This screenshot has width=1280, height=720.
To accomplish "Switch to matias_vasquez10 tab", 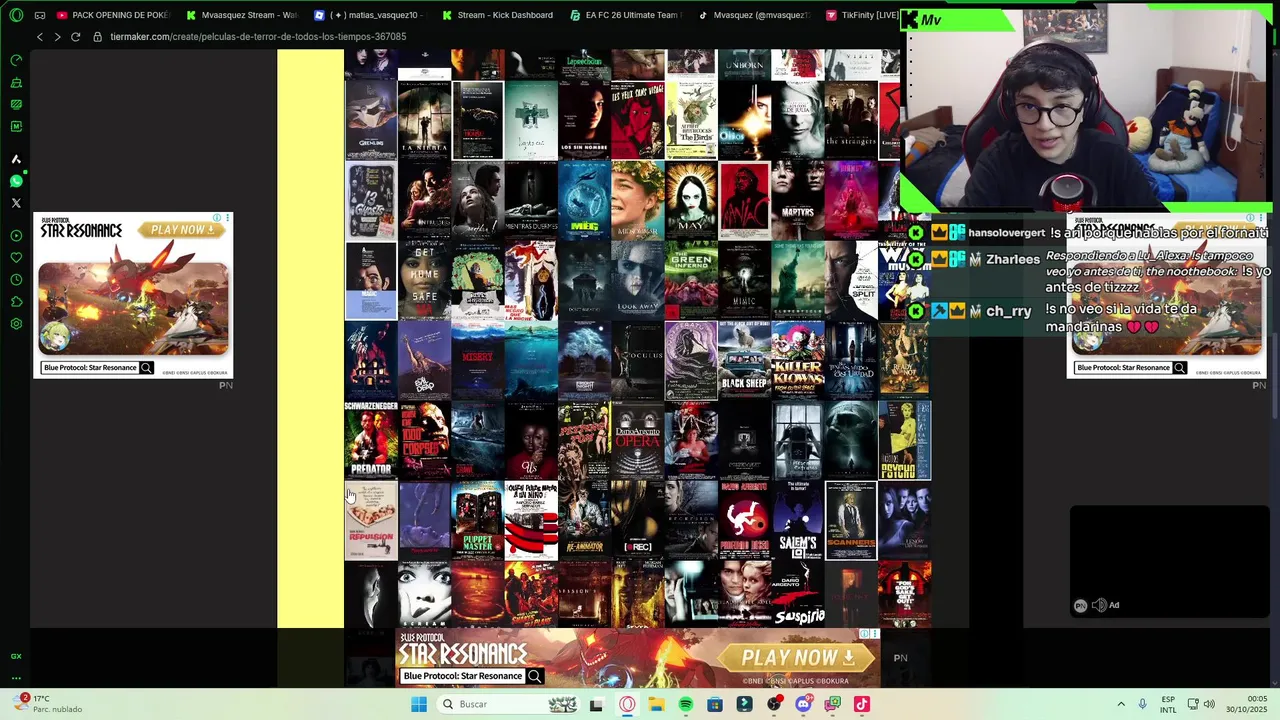I will 370,15.
